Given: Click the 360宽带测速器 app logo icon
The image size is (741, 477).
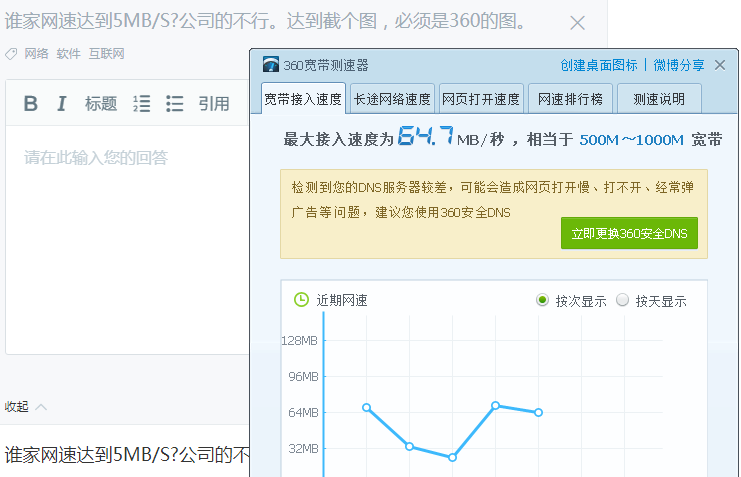Looking at the screenshot, I should pyautogui.click(x=271, y=64).
